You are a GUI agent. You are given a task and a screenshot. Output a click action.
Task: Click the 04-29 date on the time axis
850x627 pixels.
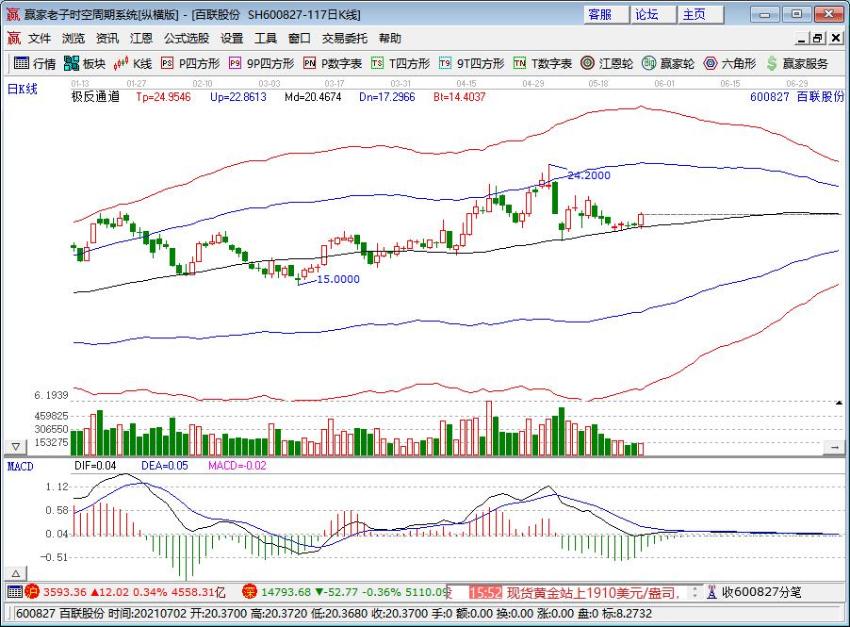coord(533,83)
